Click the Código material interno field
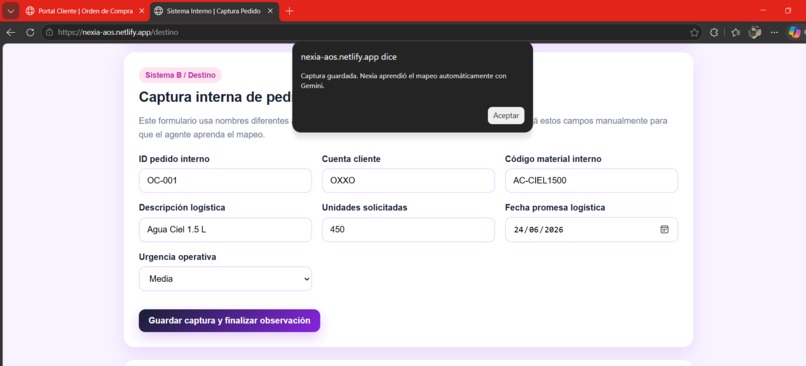 591,181
